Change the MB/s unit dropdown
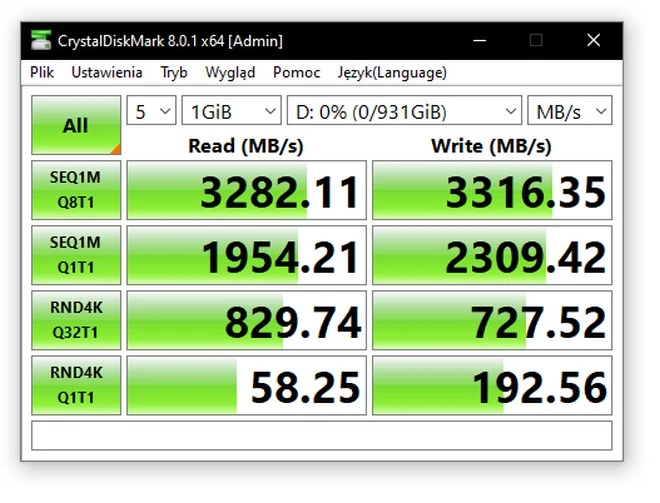The height and width of the screenshot is (503, 660). pos(570,111)
